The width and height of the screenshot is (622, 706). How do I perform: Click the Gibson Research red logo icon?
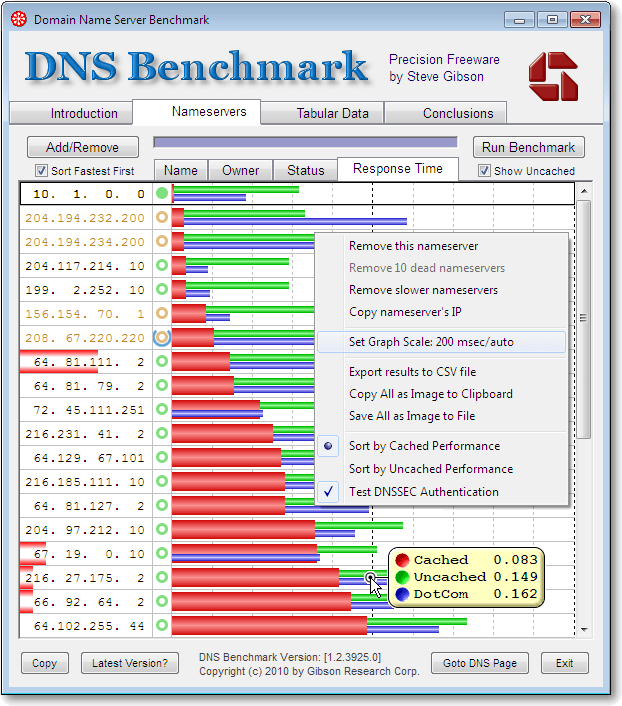(x=553, y=75)
